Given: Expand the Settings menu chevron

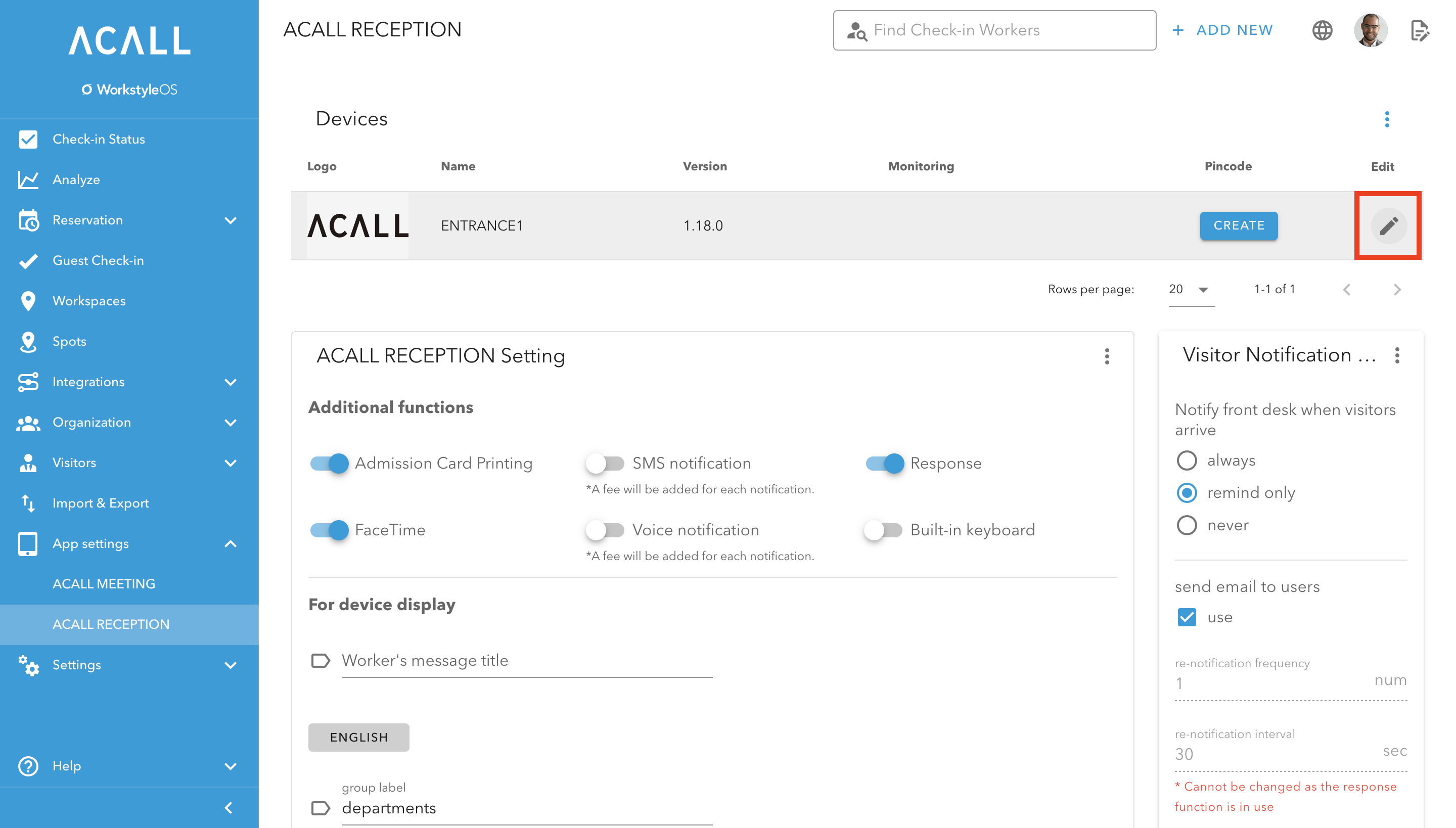Looking at the screenshot, I should click(231, 665).
